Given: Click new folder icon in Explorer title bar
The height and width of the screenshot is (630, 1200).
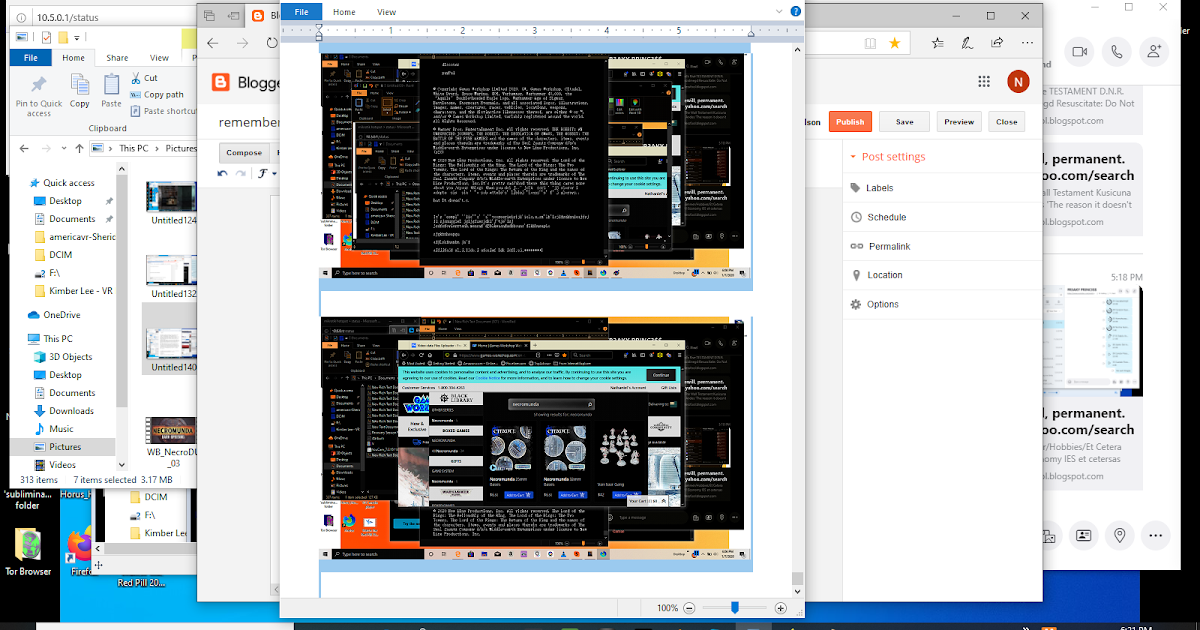Looking at the screenshot, I should [63, 38].
